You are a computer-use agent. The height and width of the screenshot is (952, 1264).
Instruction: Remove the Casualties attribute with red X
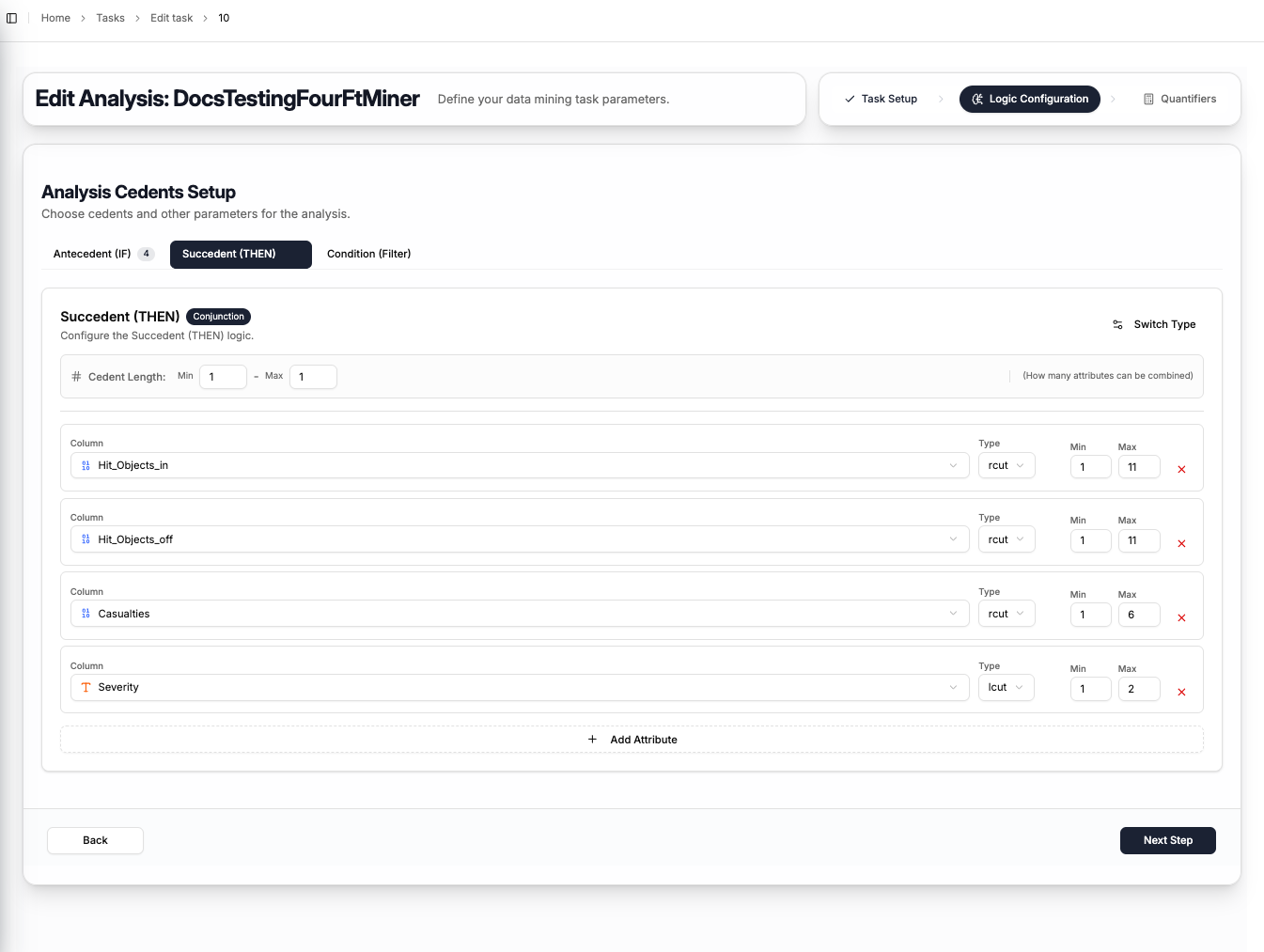pyautogui.click(x=1181, y=617)
